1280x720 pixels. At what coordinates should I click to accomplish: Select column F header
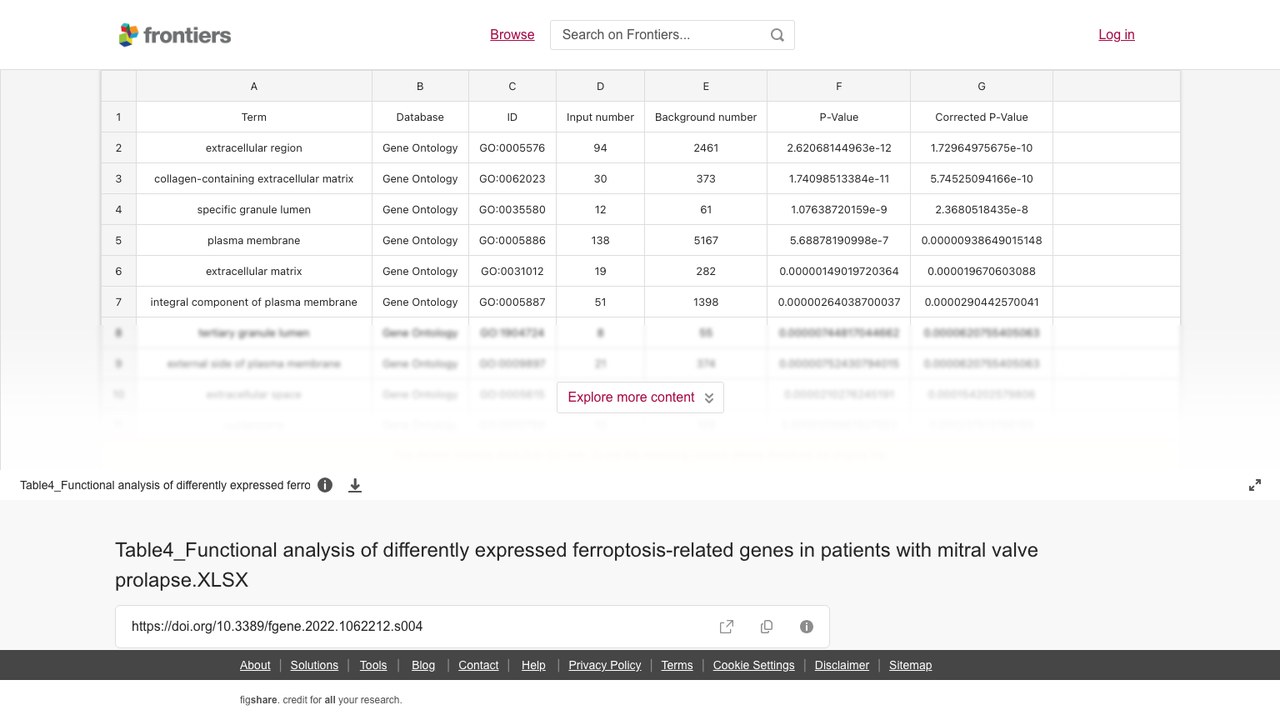[839, 86]
